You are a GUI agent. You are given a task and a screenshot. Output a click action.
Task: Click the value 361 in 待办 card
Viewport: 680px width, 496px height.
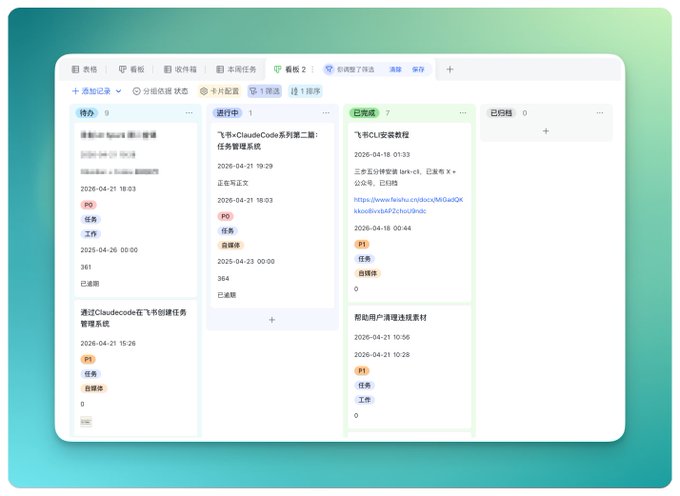[x=86, y=267]
